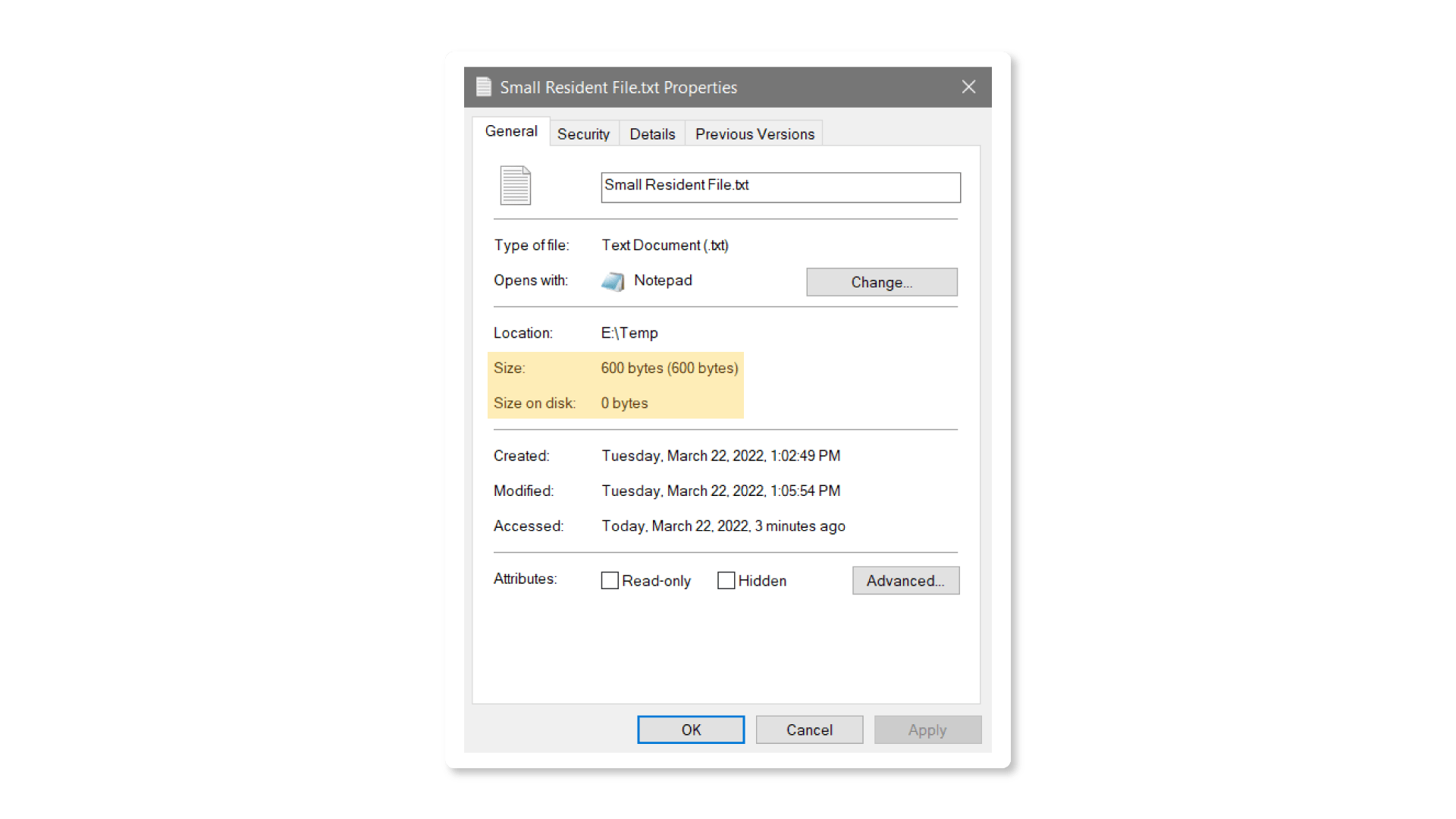Click the large text file icon
1456x819 pixels.
tap(515, 186)
